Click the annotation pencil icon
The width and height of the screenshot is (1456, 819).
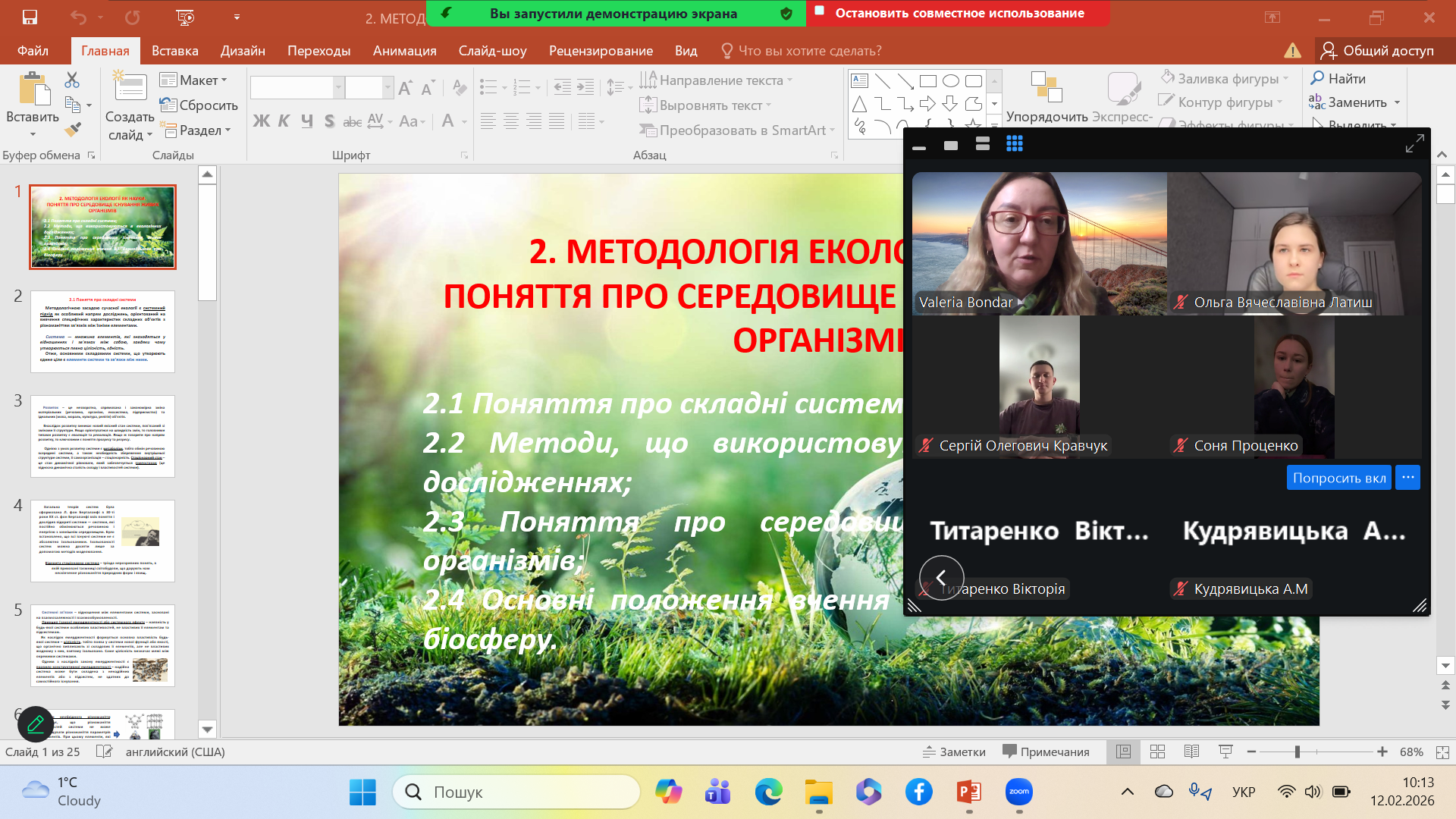pos(35,724)
